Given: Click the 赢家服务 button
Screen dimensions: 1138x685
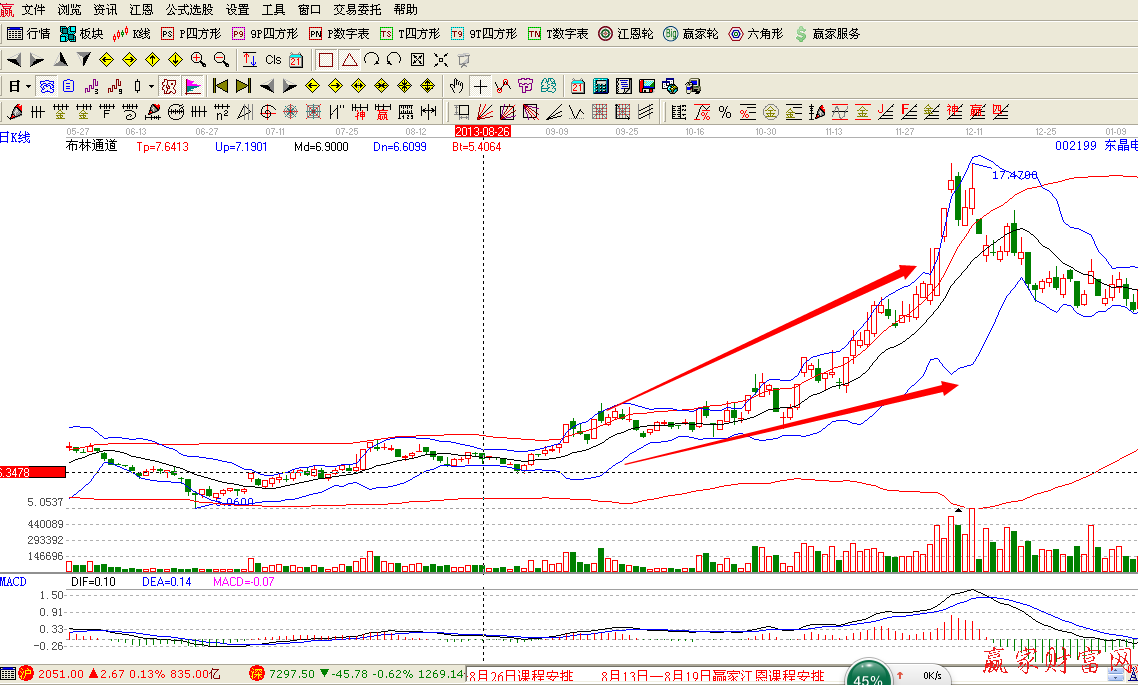Looking at the screenshot, I should pyautogui.click(x=827, y=33).
